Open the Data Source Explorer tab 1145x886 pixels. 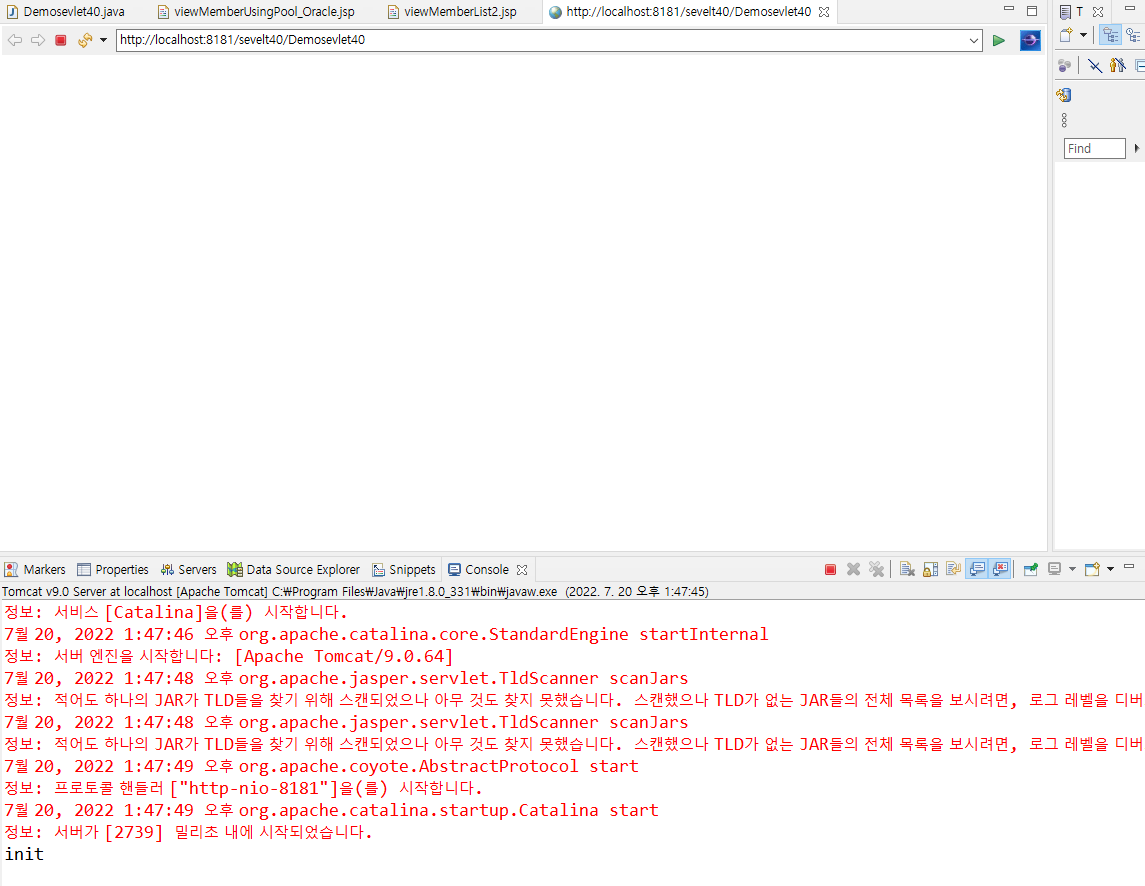(x=294, y=570)
